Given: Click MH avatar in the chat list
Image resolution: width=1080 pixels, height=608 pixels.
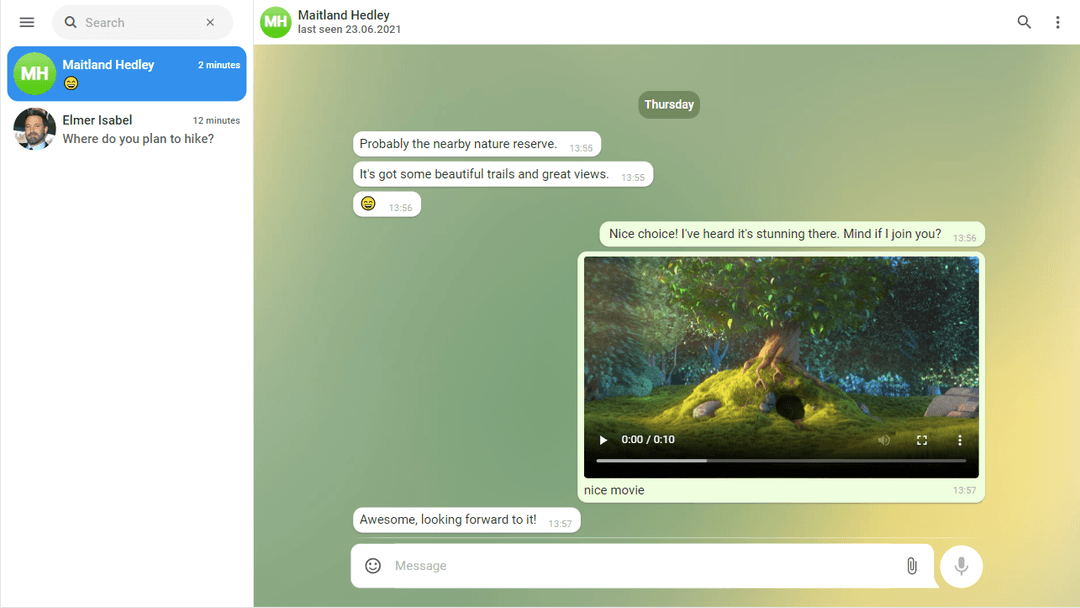Looking at the screenshot, I should [34, 73].
